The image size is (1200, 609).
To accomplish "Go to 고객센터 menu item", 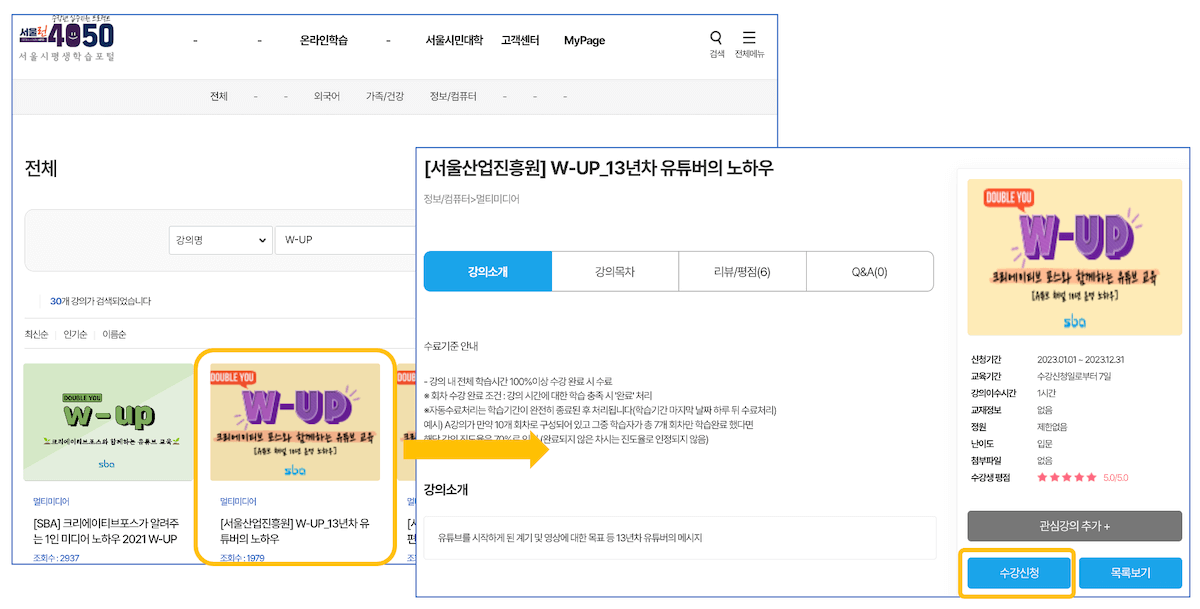I will click(x=520, y=41).
